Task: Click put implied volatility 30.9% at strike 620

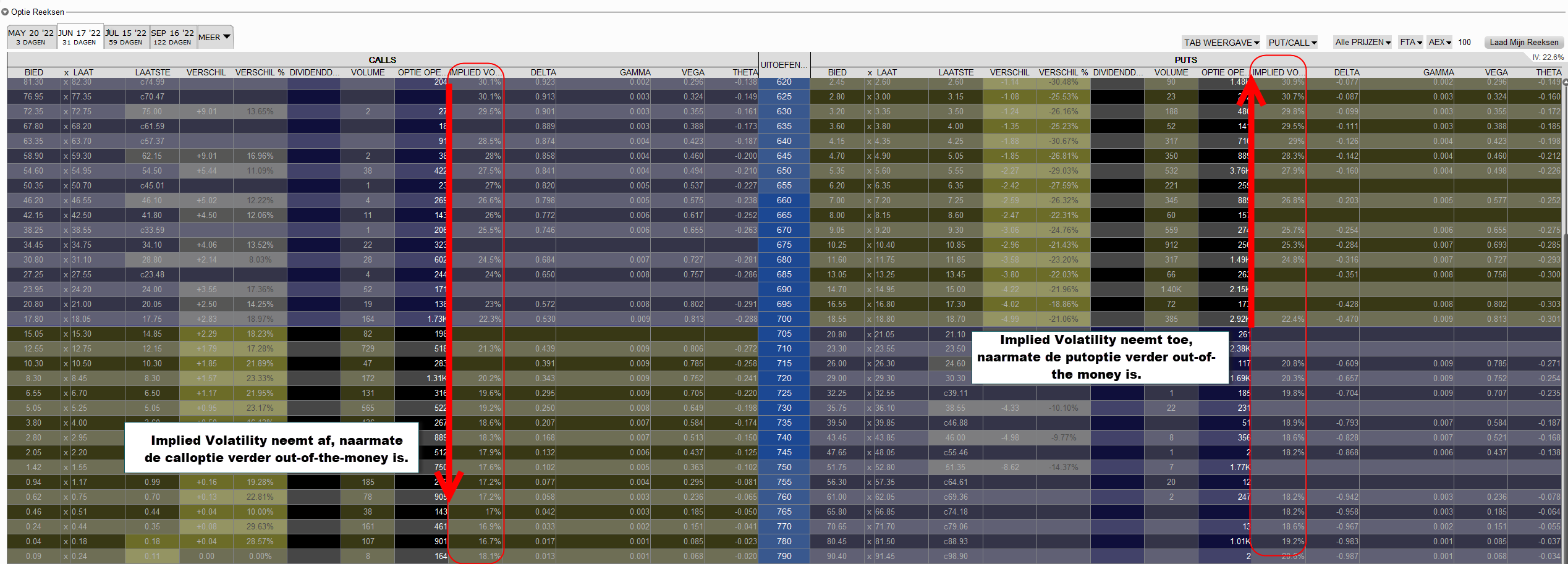Action: pyautogui.click(x=1292, y=82)
